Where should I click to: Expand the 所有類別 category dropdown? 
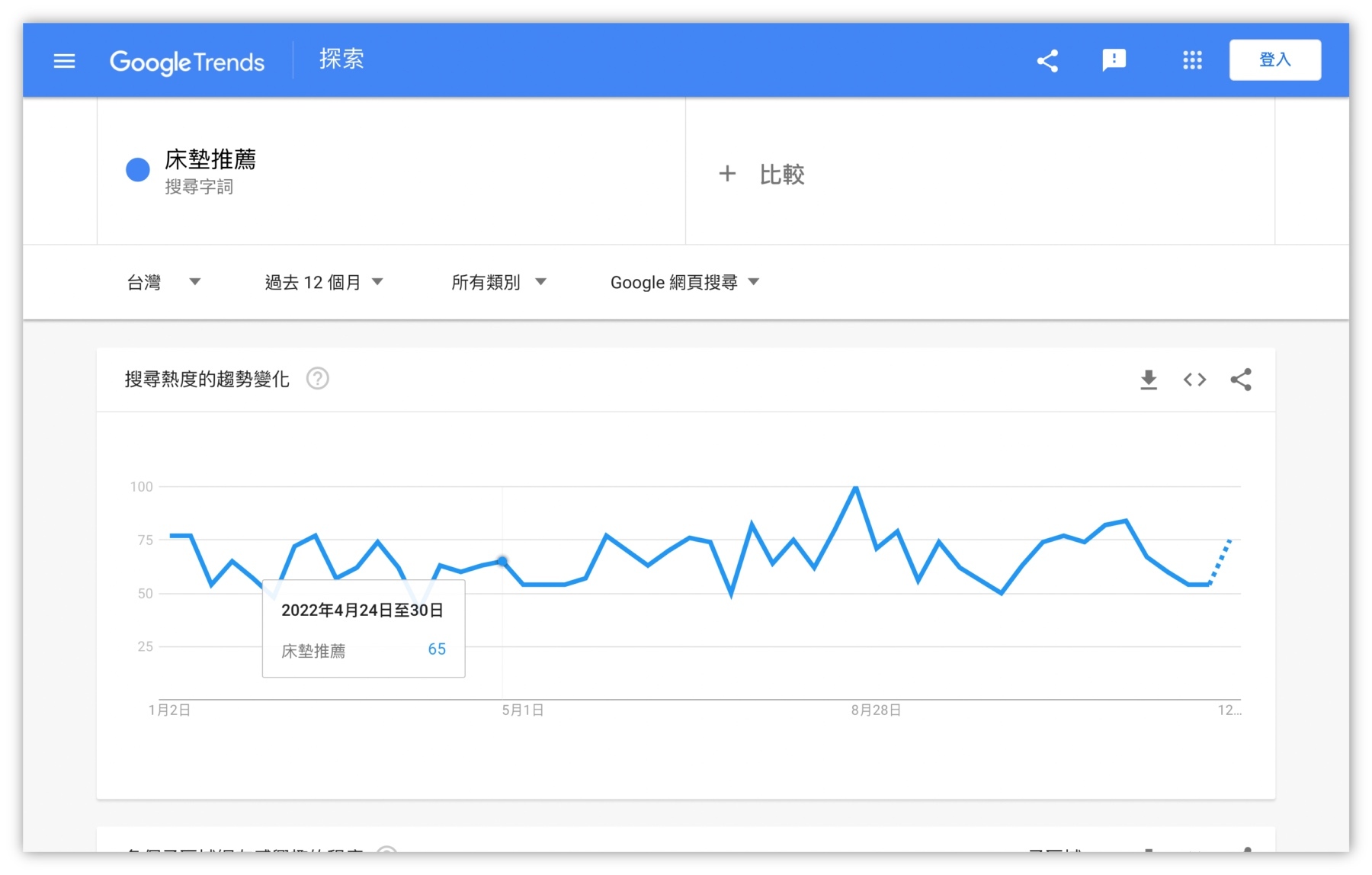point(498,282)
